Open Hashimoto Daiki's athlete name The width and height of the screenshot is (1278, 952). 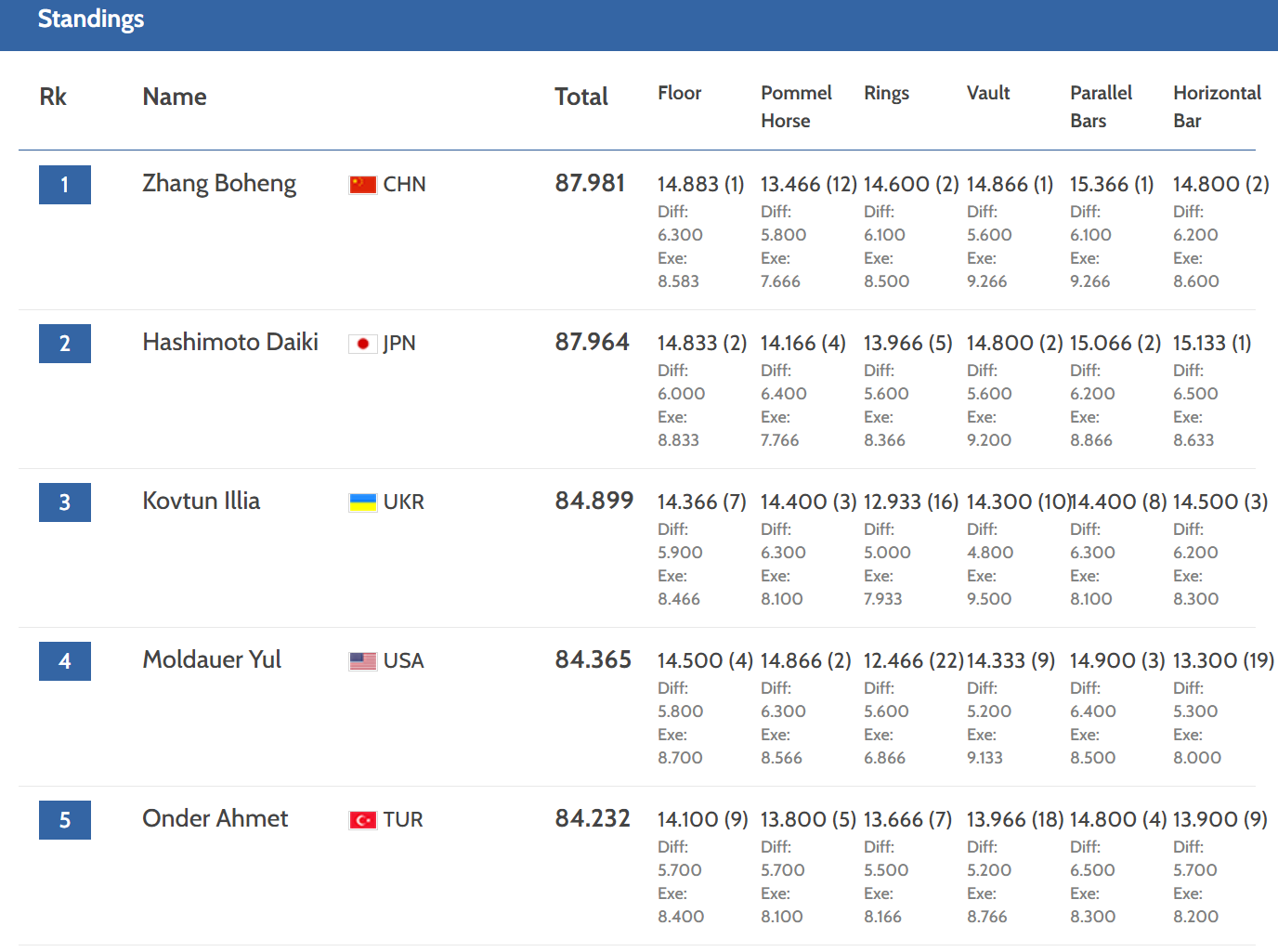point(230,342)
